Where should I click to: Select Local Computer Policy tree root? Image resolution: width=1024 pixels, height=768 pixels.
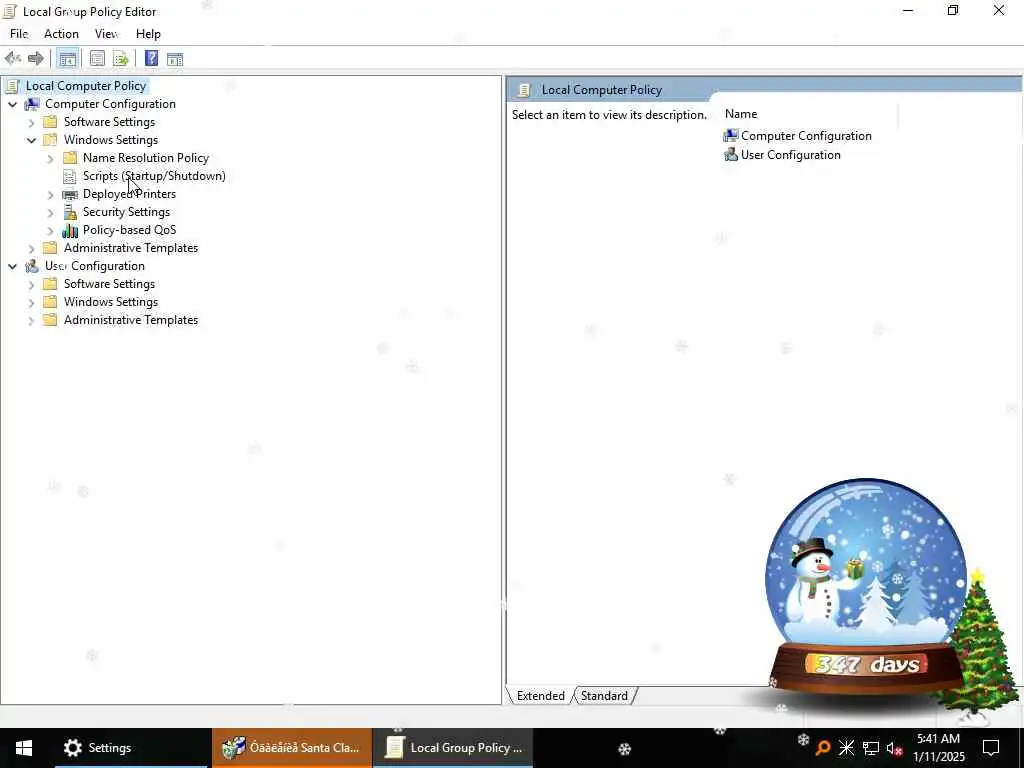[86, 86]
